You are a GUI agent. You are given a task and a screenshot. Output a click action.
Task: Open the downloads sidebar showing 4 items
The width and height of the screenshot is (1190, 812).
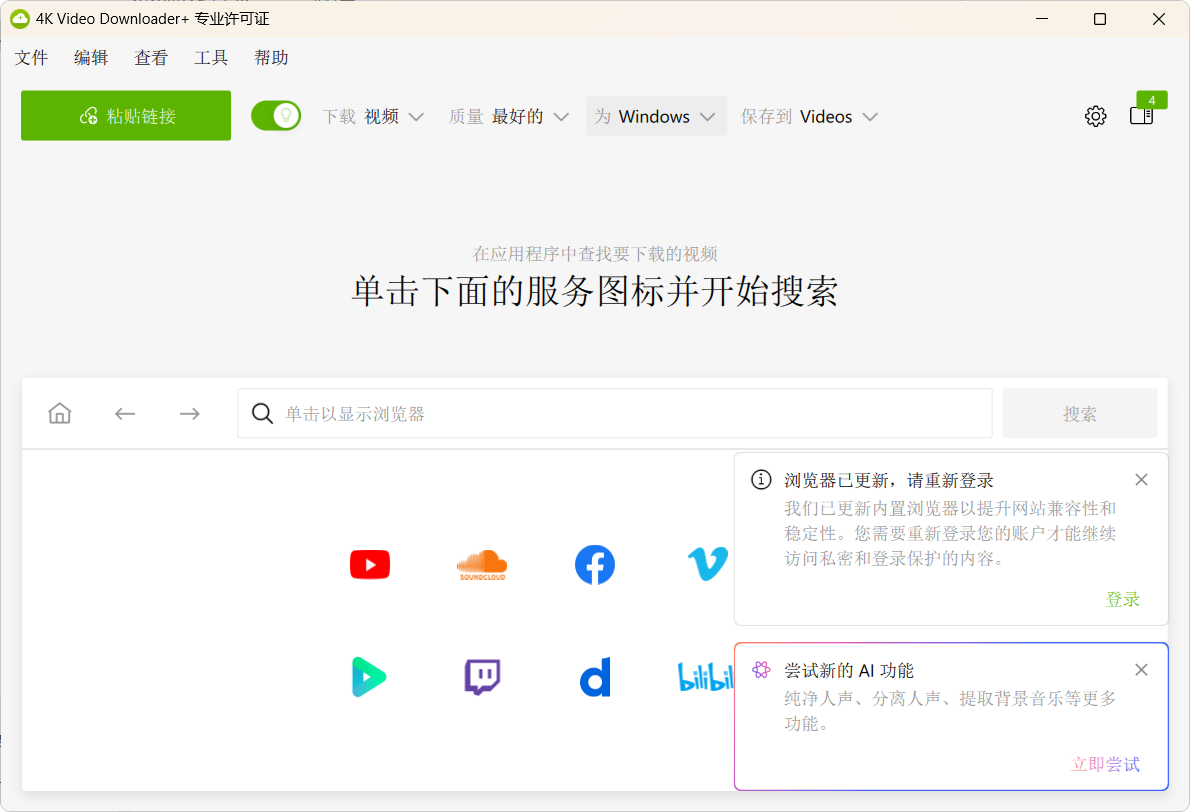[x=1141, y=116]
